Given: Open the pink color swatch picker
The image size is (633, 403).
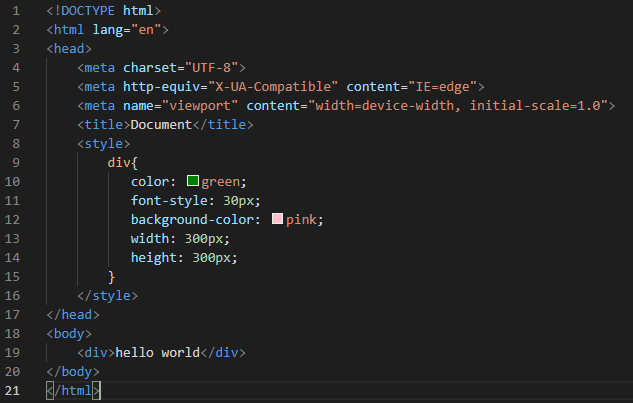Looking at the screenshot, I should (x=277, y=219).
